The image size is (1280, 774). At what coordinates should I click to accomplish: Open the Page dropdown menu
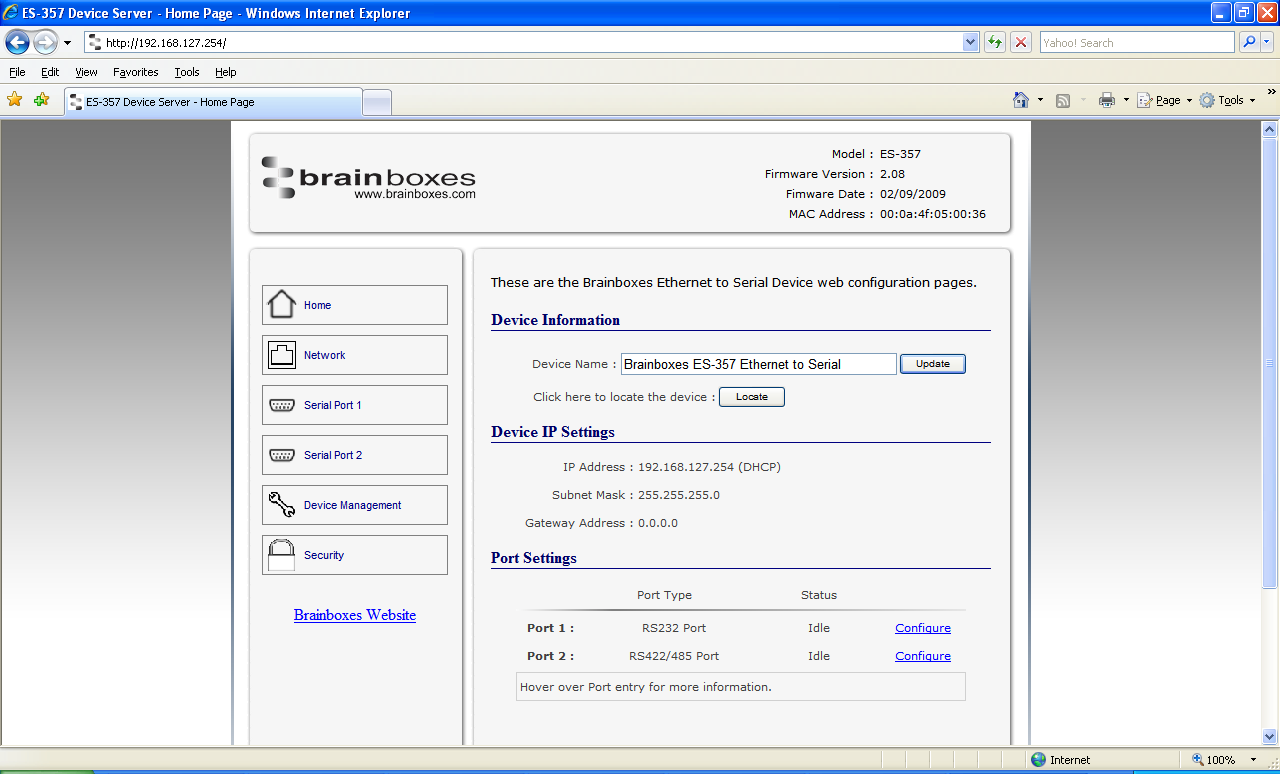pyautogui.click(x=1163, y=100)
